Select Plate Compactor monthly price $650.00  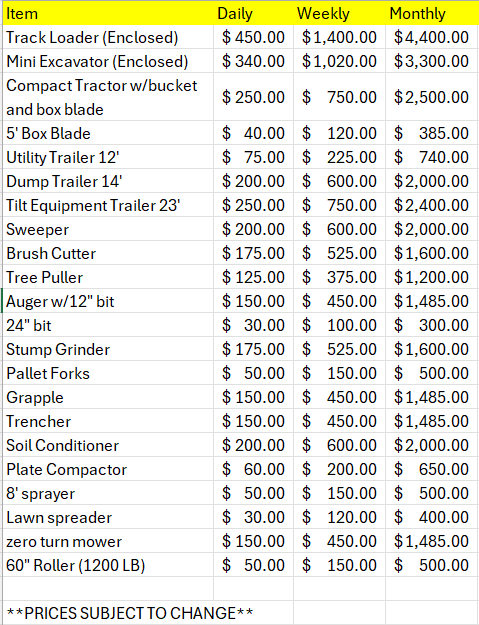432,469
